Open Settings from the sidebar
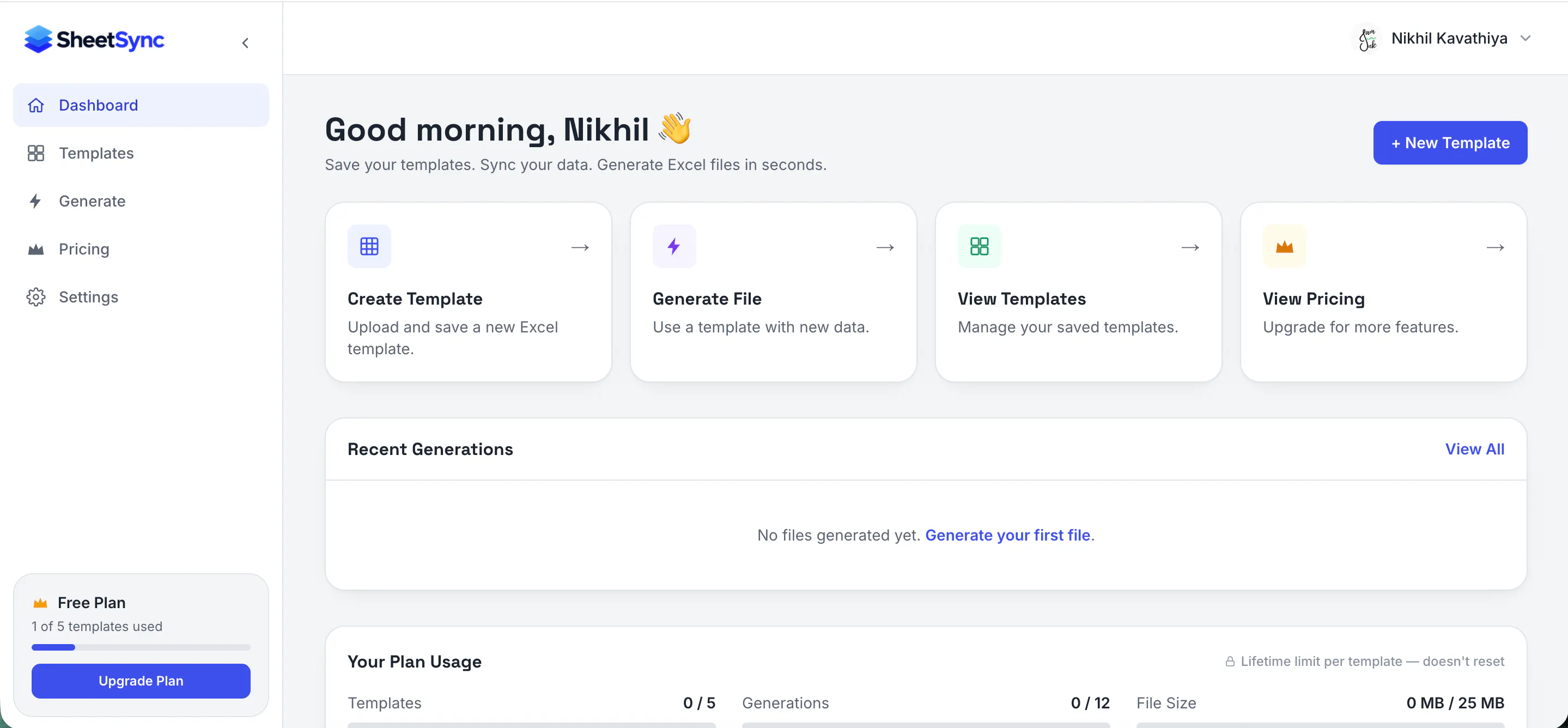 tap(141, 297)
